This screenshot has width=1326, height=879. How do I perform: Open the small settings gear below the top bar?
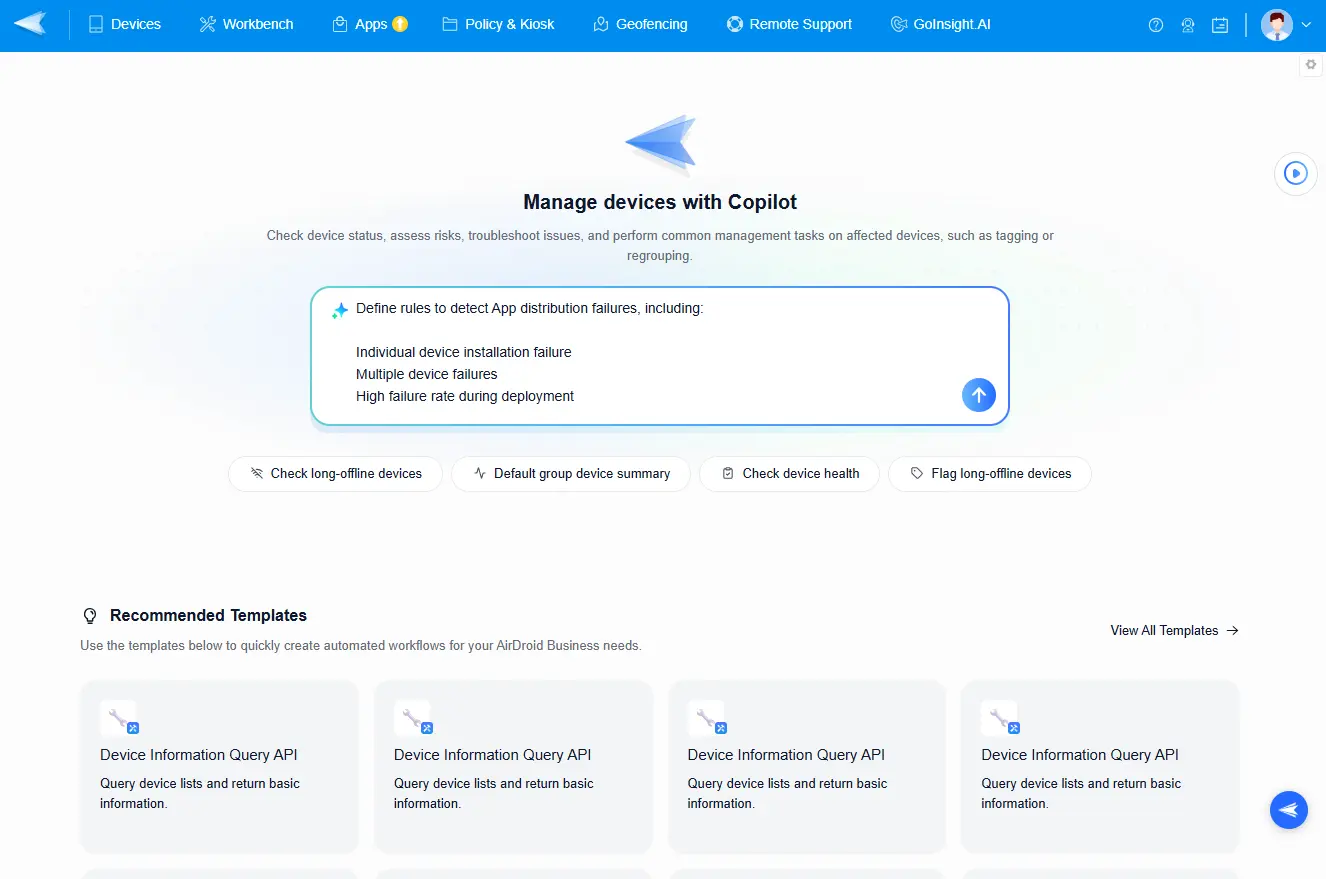pyautogui.click(x=1311, y=64)
